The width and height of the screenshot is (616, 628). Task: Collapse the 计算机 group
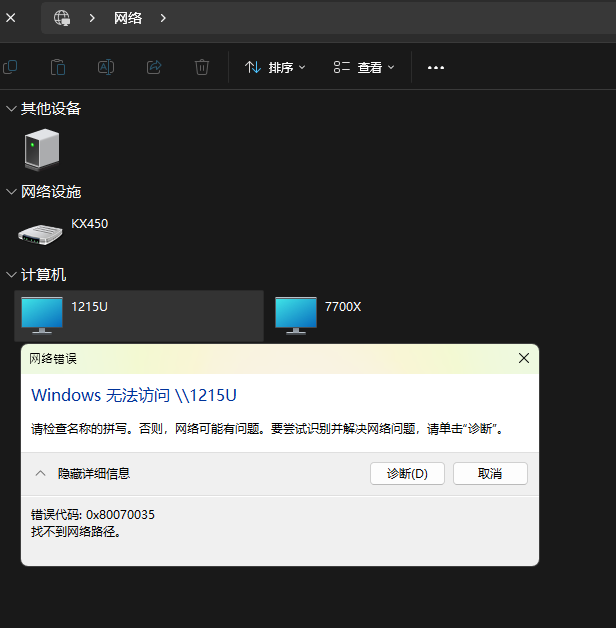pos(11,275)
